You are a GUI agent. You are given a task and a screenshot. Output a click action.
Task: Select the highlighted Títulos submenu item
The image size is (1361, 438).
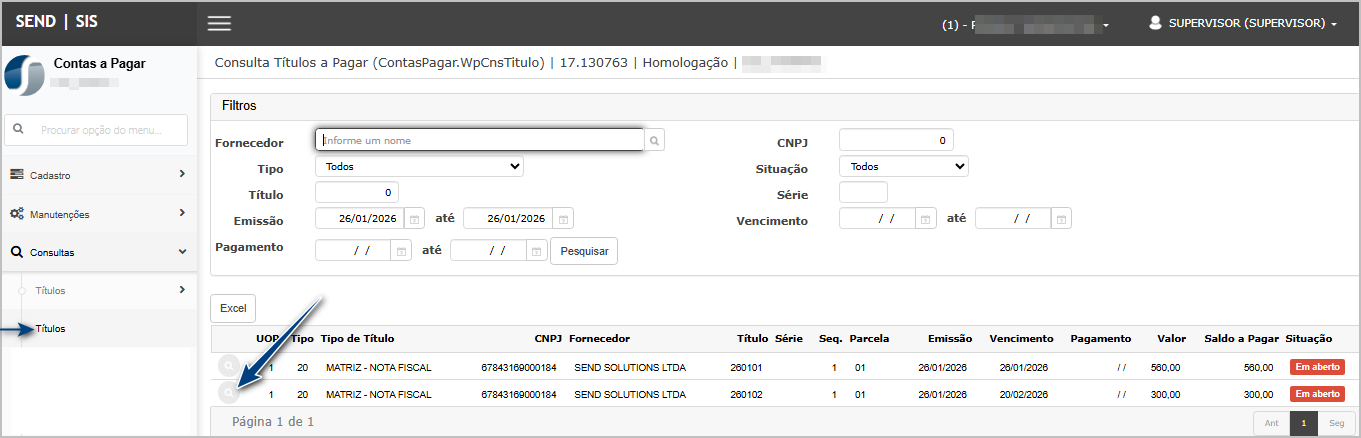coord(50,329)
